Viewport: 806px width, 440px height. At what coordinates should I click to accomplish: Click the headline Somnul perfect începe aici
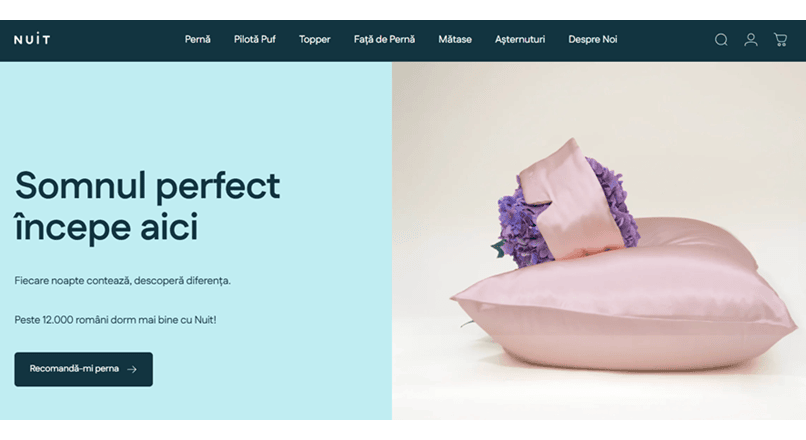[x=147, y=206]
